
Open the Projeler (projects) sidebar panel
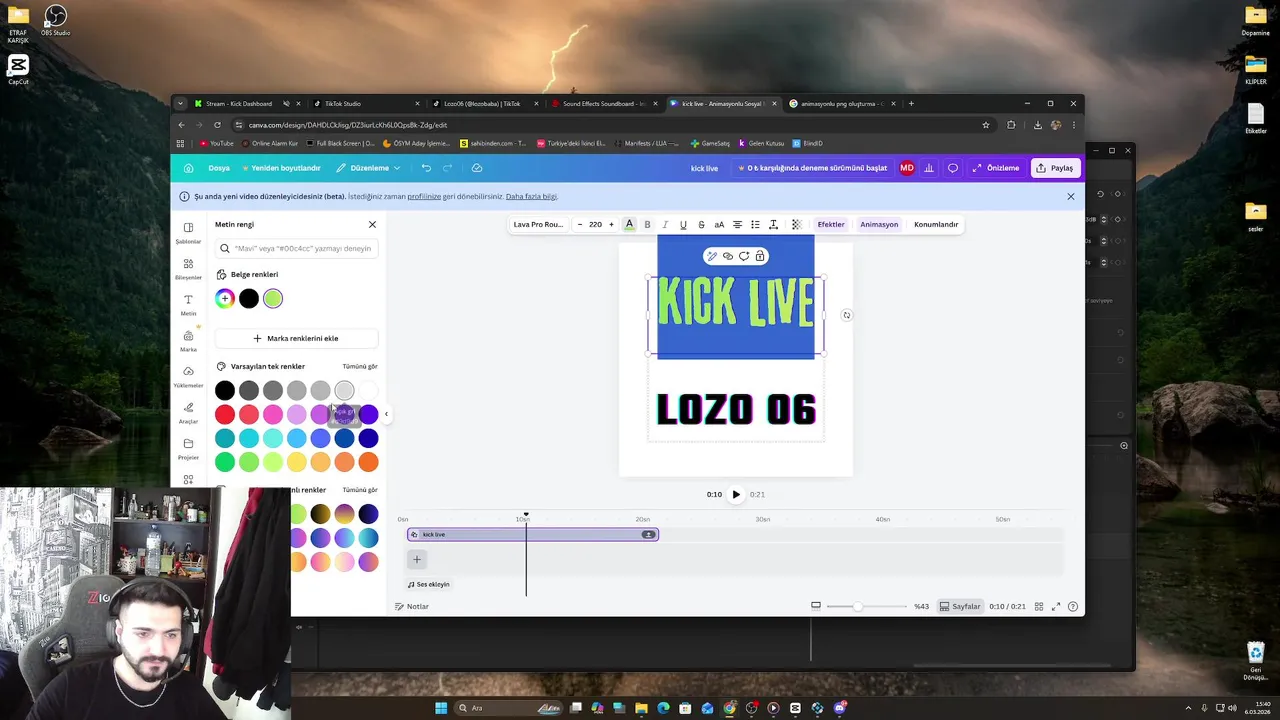188,449
